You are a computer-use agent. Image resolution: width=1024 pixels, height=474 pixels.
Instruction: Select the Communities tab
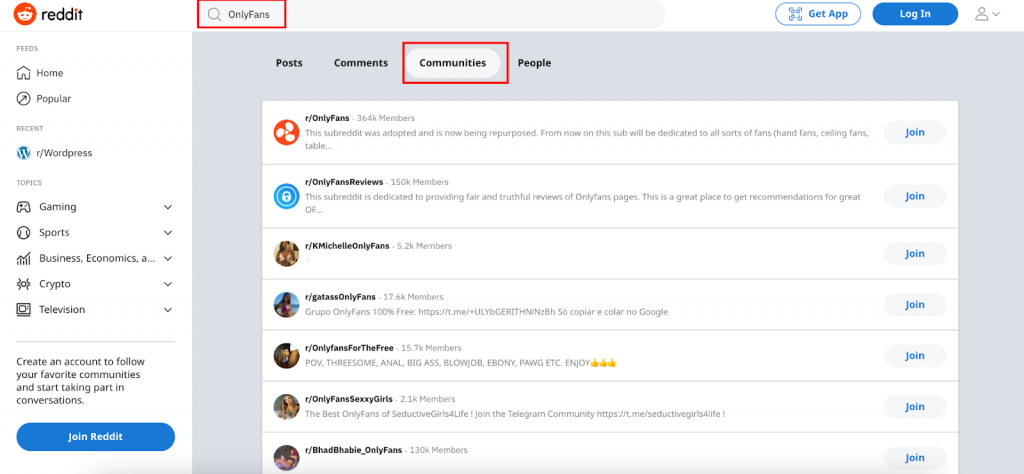click(x=453, y=63)
